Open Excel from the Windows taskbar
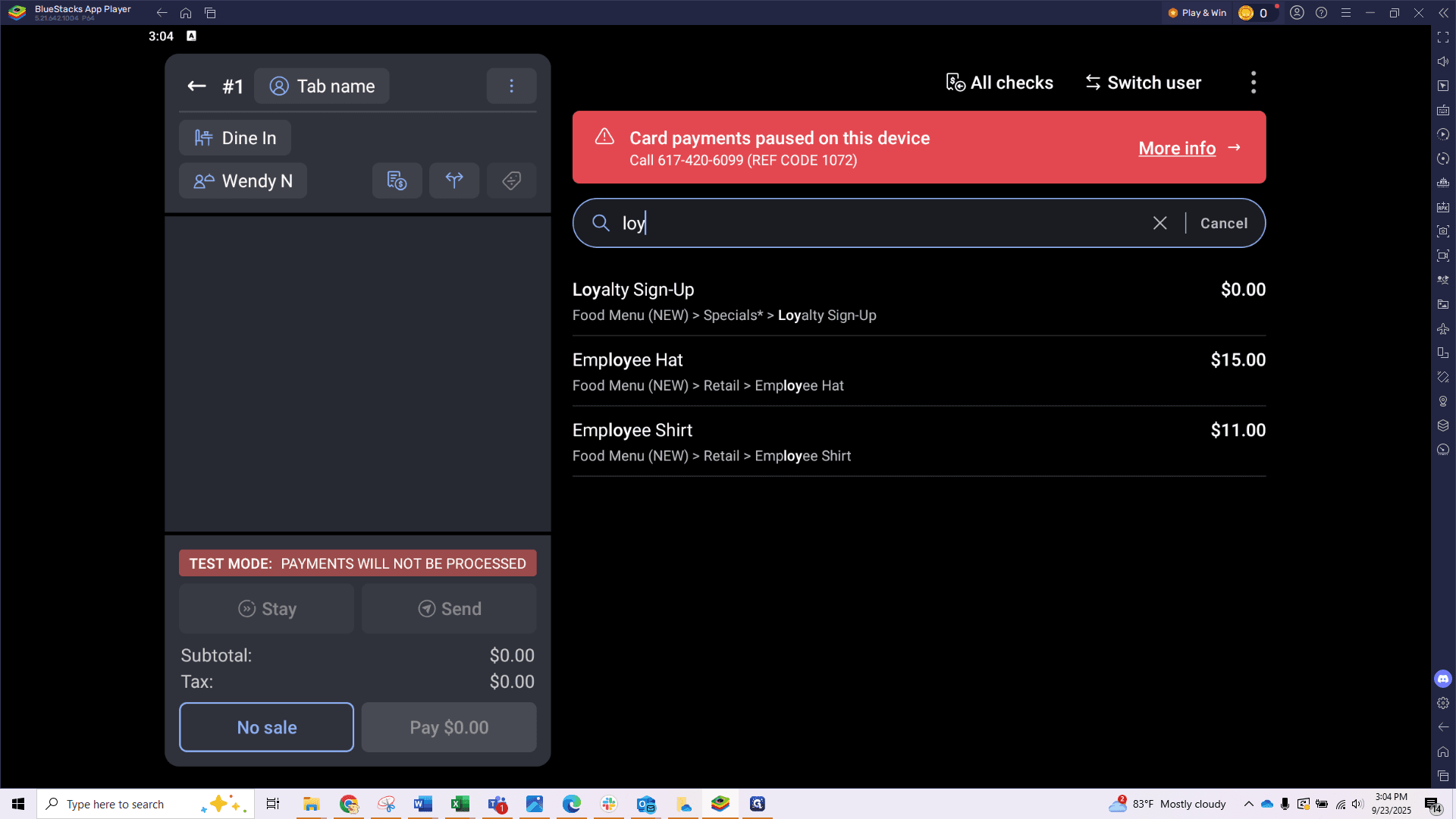This screenshot has height=819, width=1456. pos(460,804)
